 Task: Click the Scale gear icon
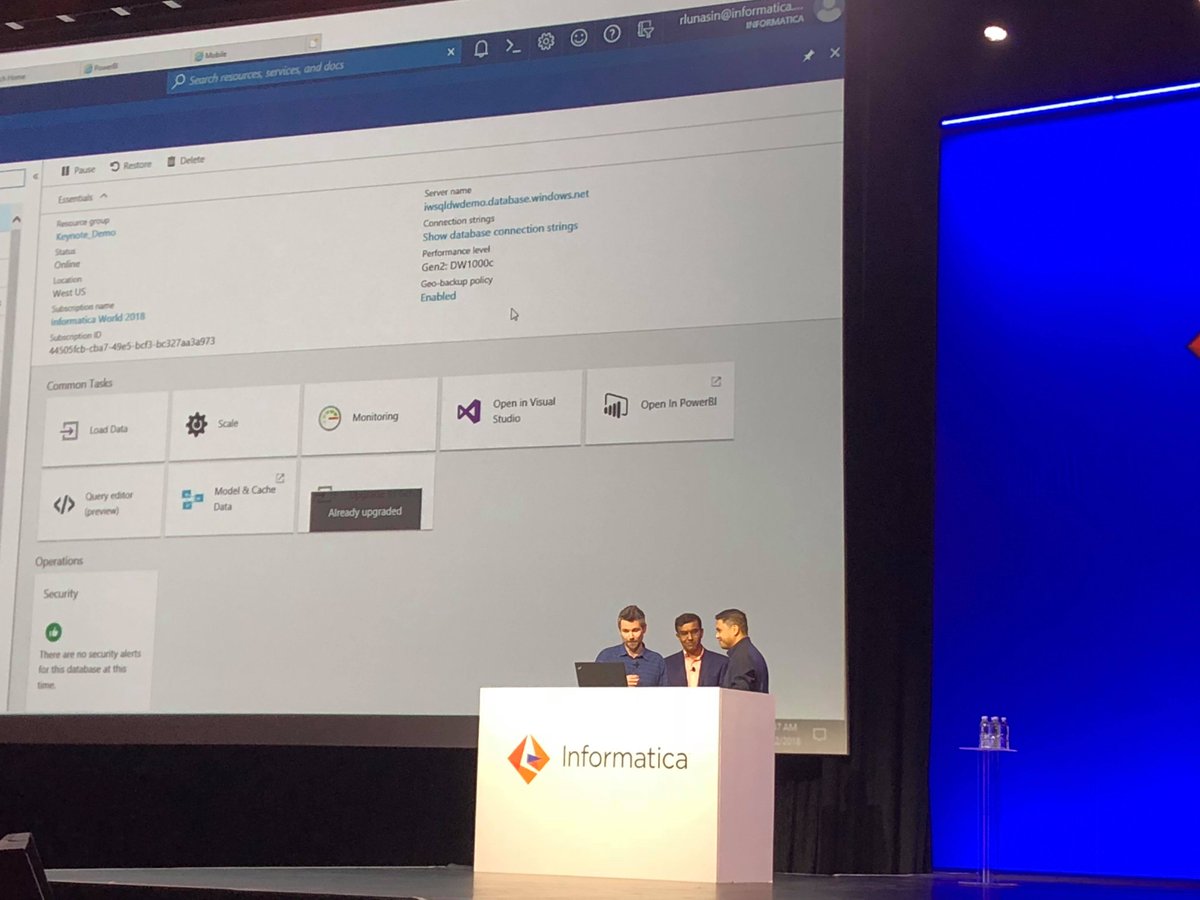[196, 424]
